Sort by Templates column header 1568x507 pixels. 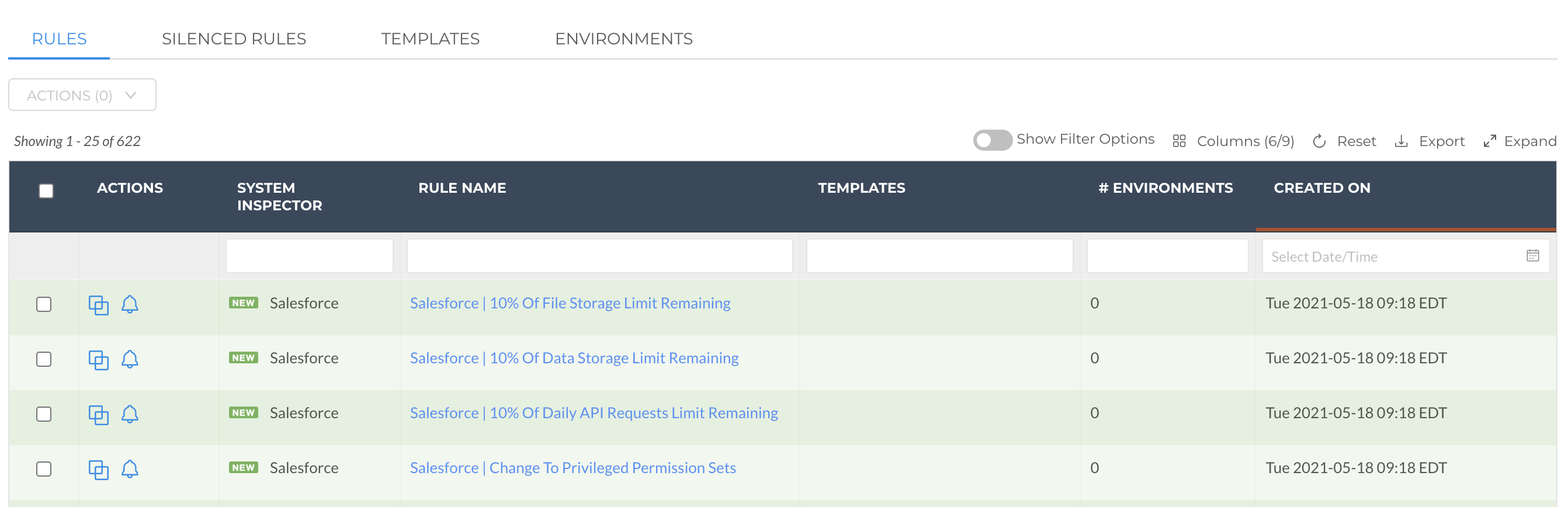click(x=861, y=188)
